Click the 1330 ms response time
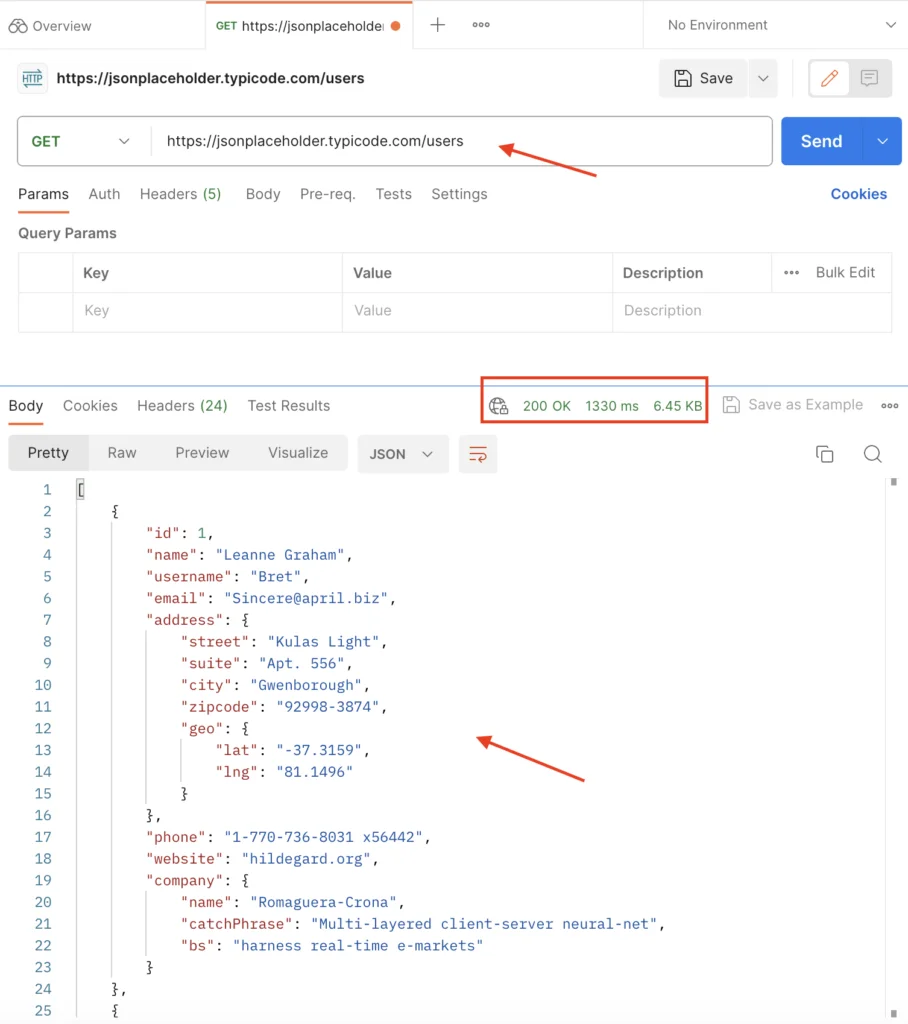The width and height of the screenshot is (908, 1024). coord(612,406)
